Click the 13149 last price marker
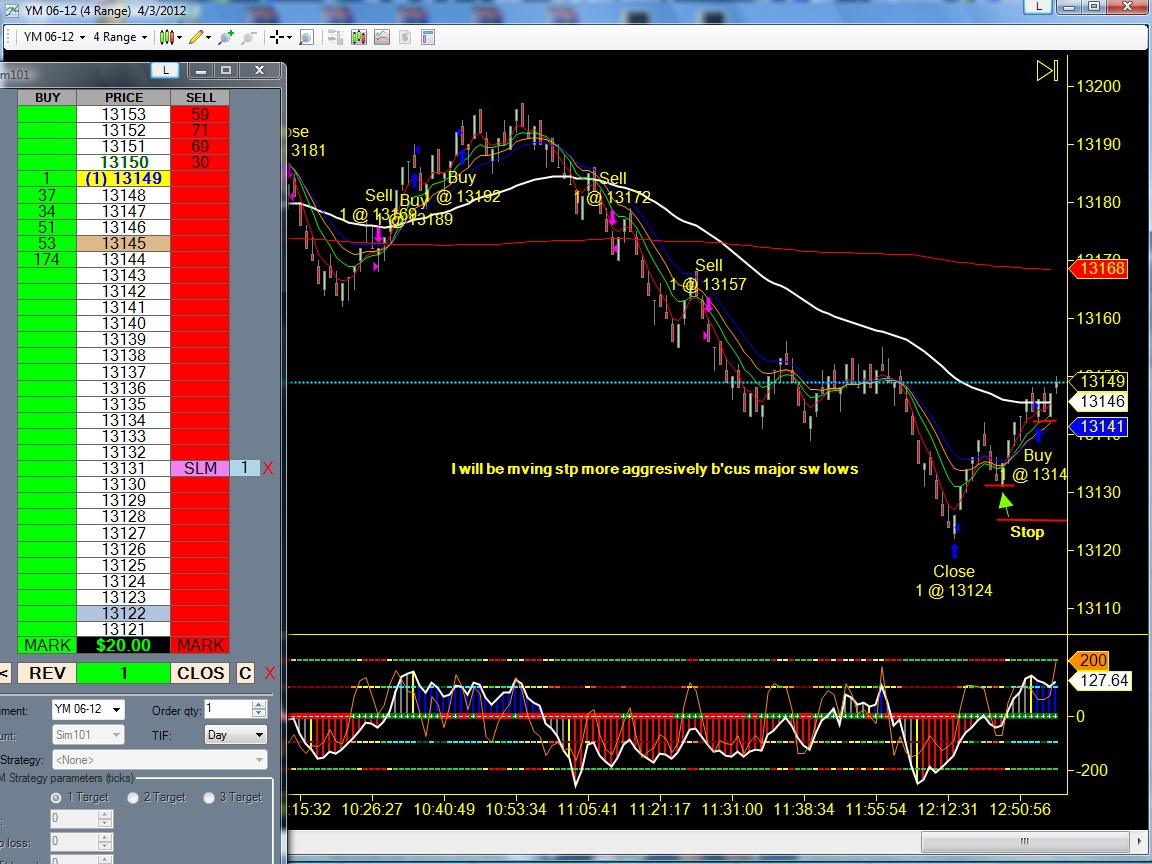 pyautogui.click(x=1098, y=381)
